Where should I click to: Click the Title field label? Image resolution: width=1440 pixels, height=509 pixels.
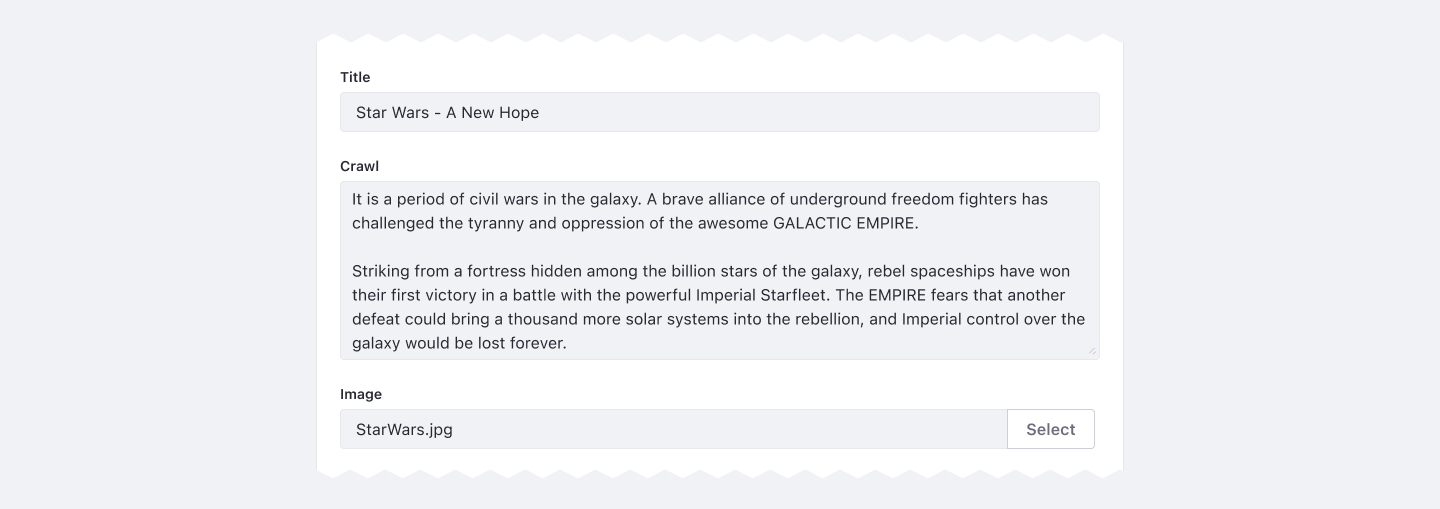[355, 77]
